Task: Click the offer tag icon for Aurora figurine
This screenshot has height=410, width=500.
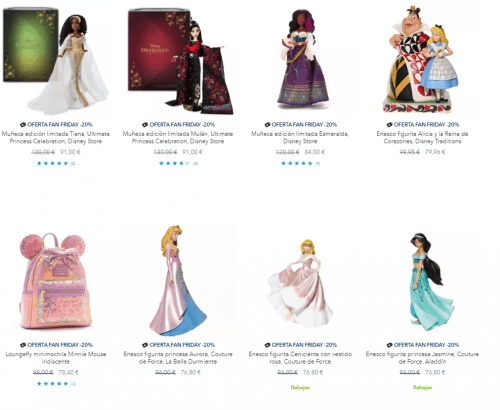Action: pos(145,345)
